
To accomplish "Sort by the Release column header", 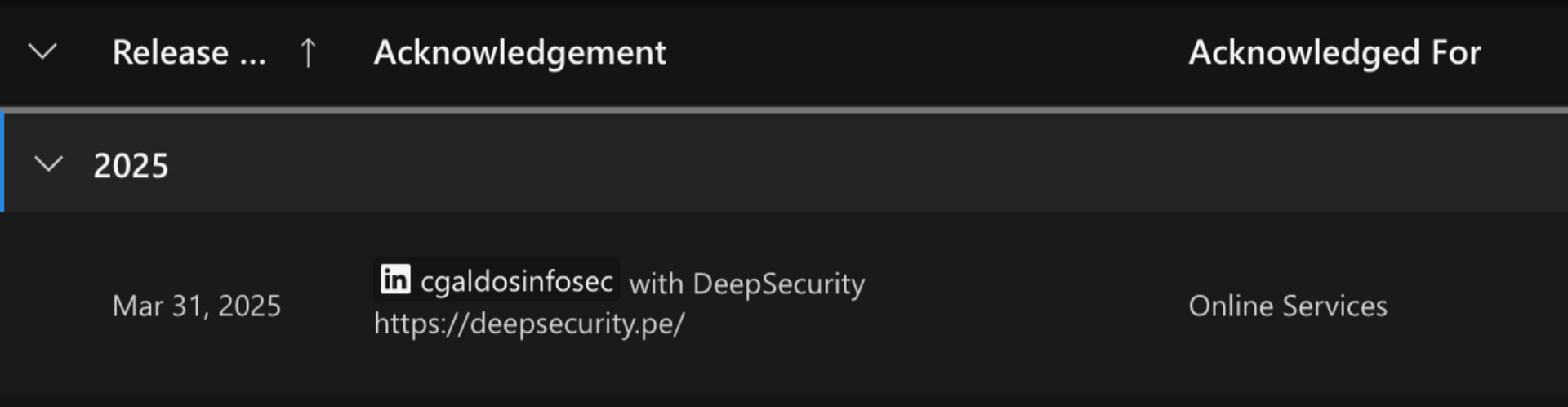I will pos(189,52).
